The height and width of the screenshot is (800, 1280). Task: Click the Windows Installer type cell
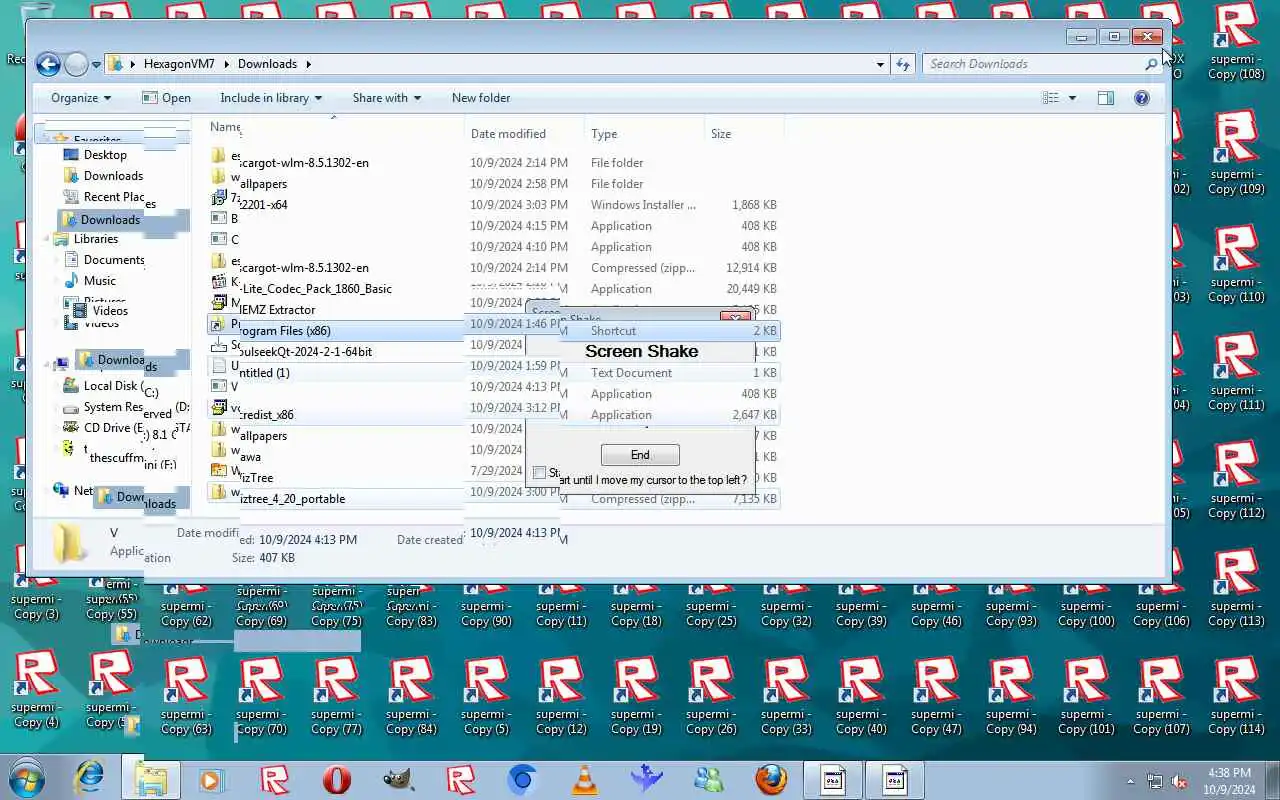(x=644, y=205)
